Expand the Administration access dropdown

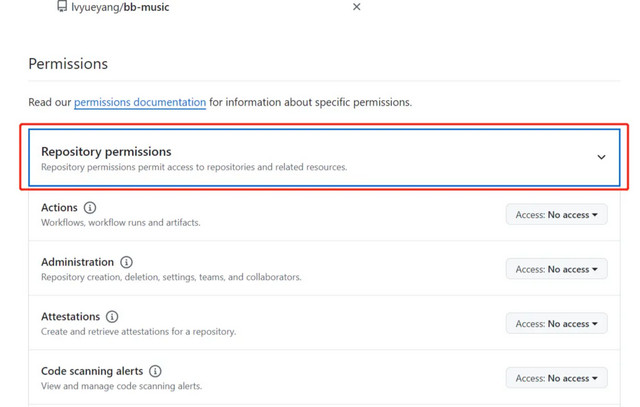tap(556, 269)
